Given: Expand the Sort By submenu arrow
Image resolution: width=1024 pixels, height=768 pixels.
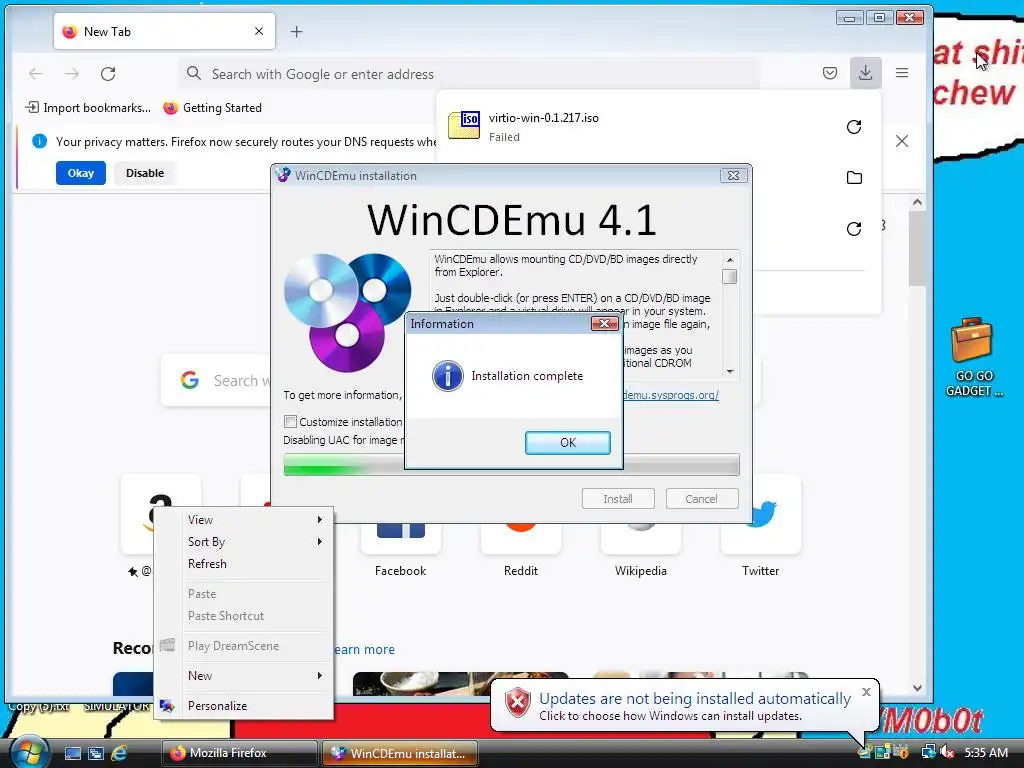Looking at the screenshot, I should coord(320,541).
